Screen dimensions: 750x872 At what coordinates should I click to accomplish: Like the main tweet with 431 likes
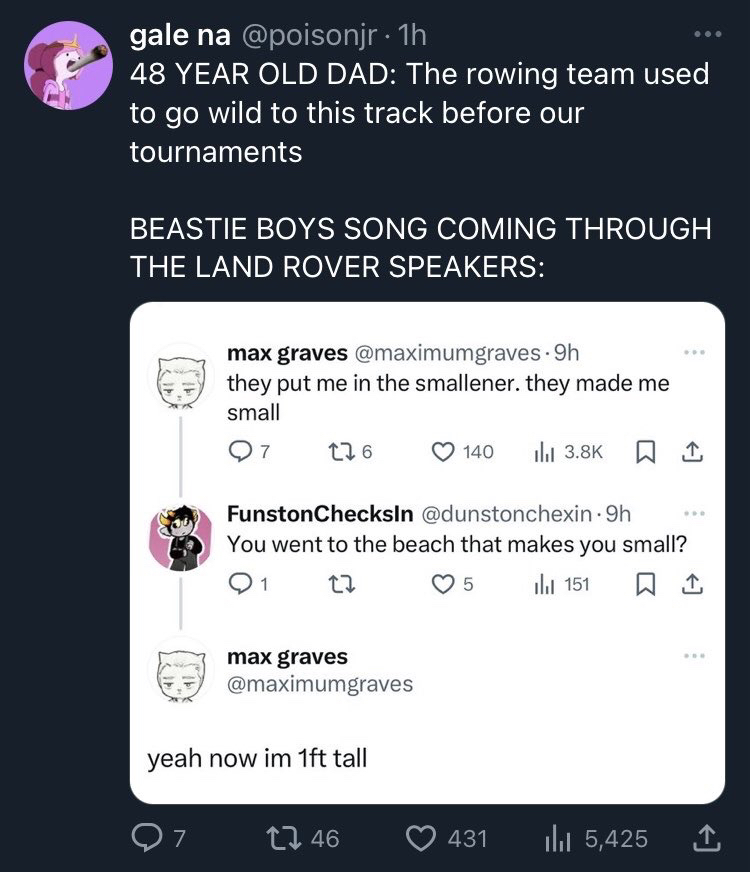pyautogui.click(x=418, y=837)
